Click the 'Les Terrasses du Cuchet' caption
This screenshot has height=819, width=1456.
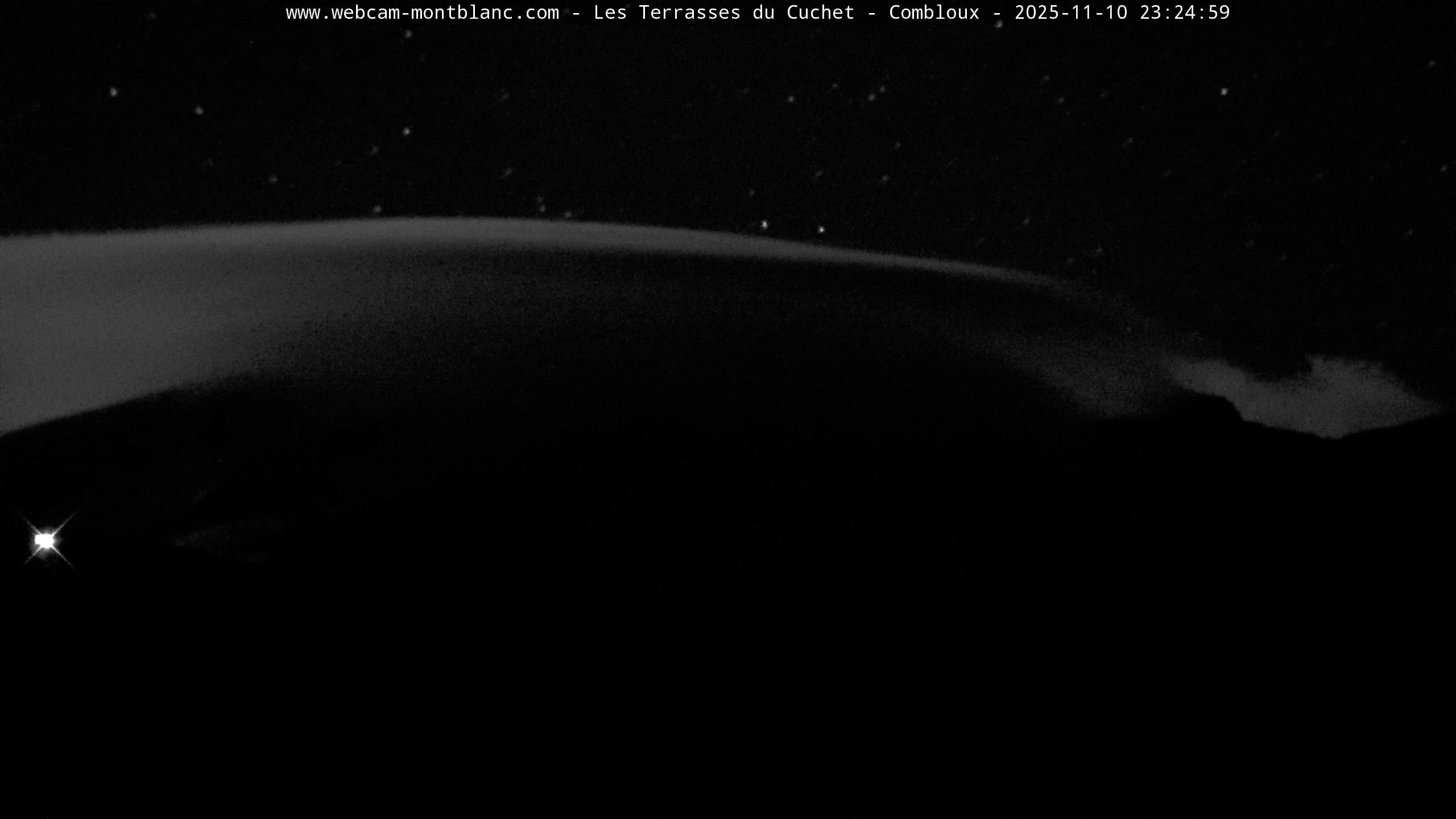point(723,13)
